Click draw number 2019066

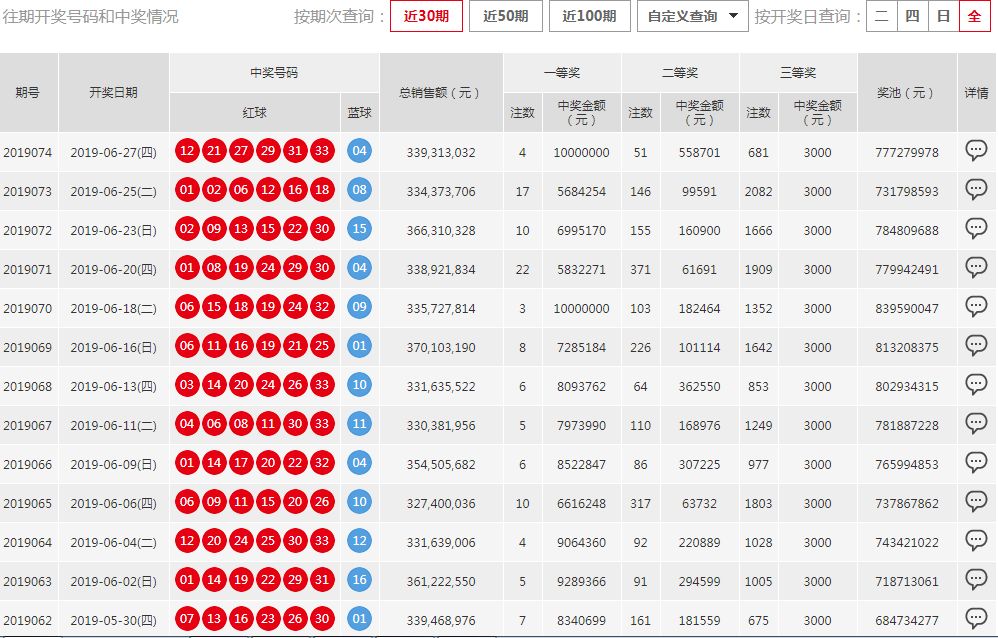click(x=27, y=465)
